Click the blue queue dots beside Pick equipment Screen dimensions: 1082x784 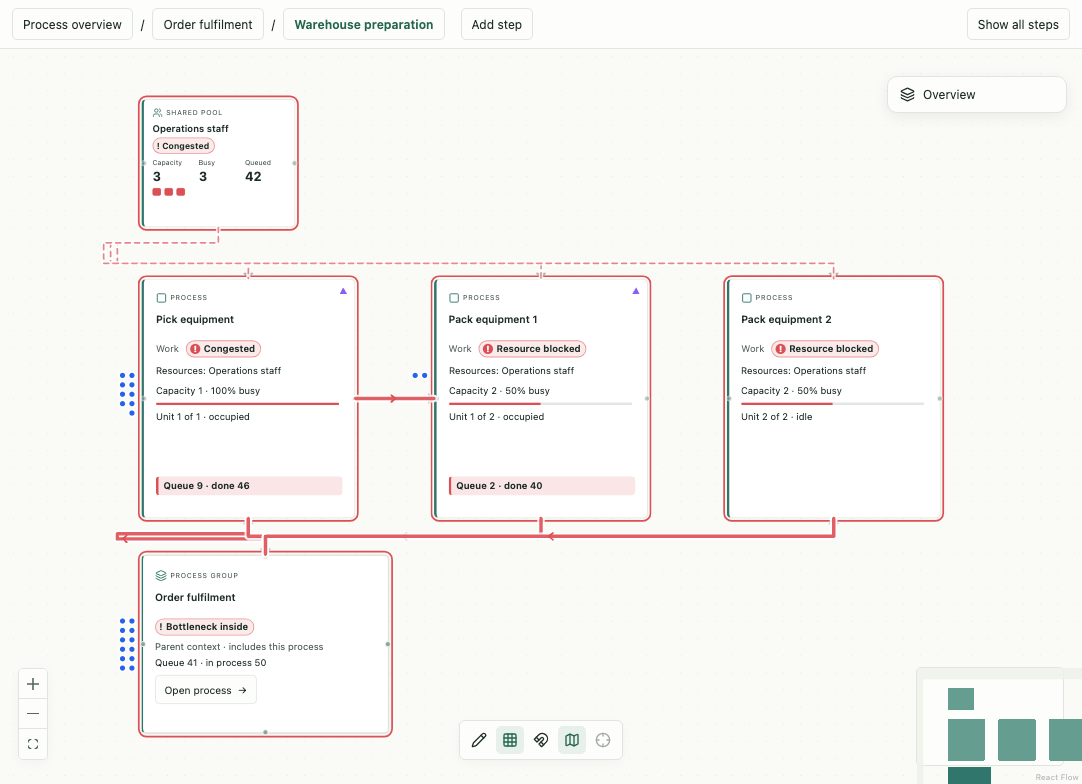127,394
